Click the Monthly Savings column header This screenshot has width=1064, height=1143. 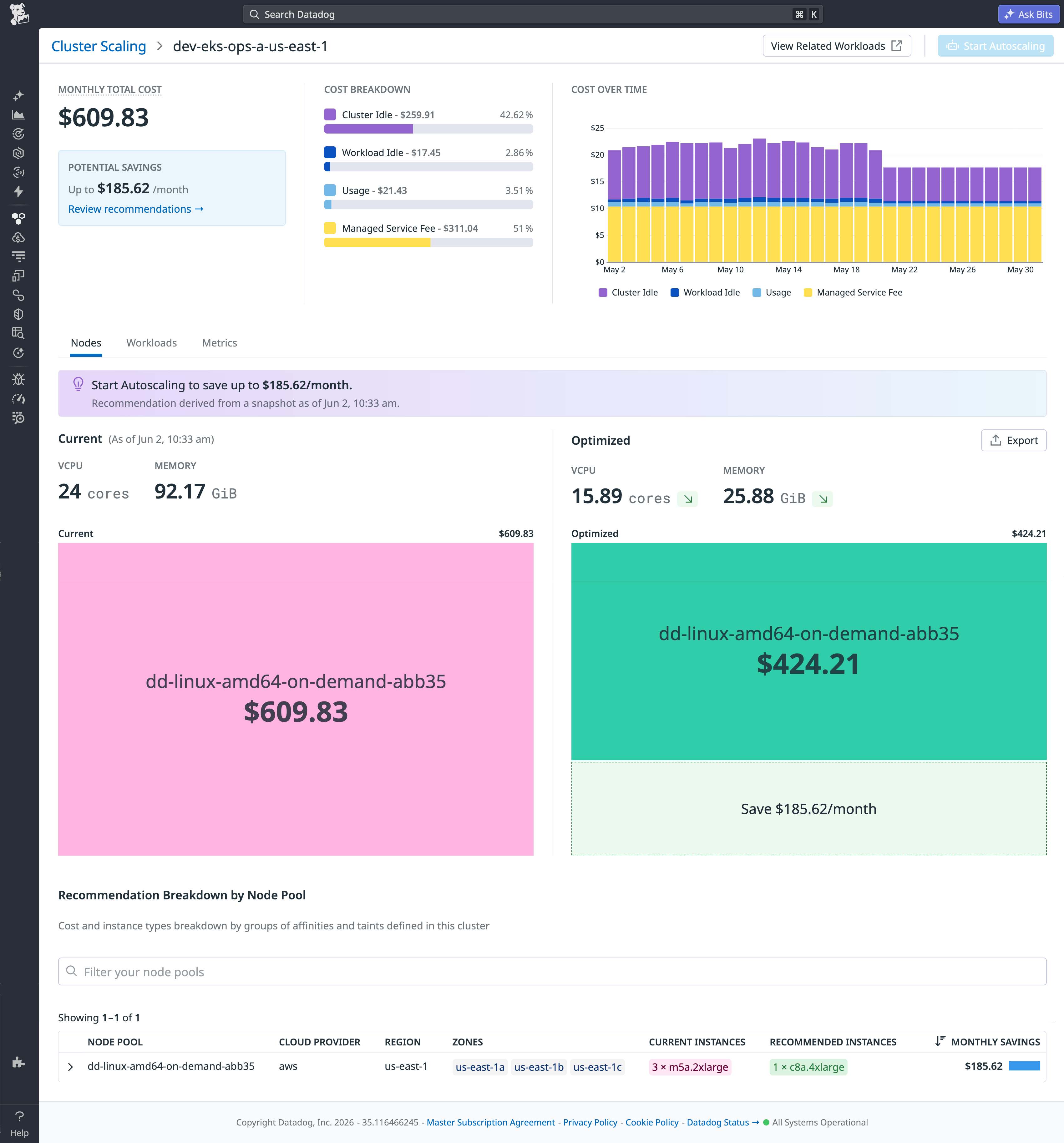[996, 1042]
